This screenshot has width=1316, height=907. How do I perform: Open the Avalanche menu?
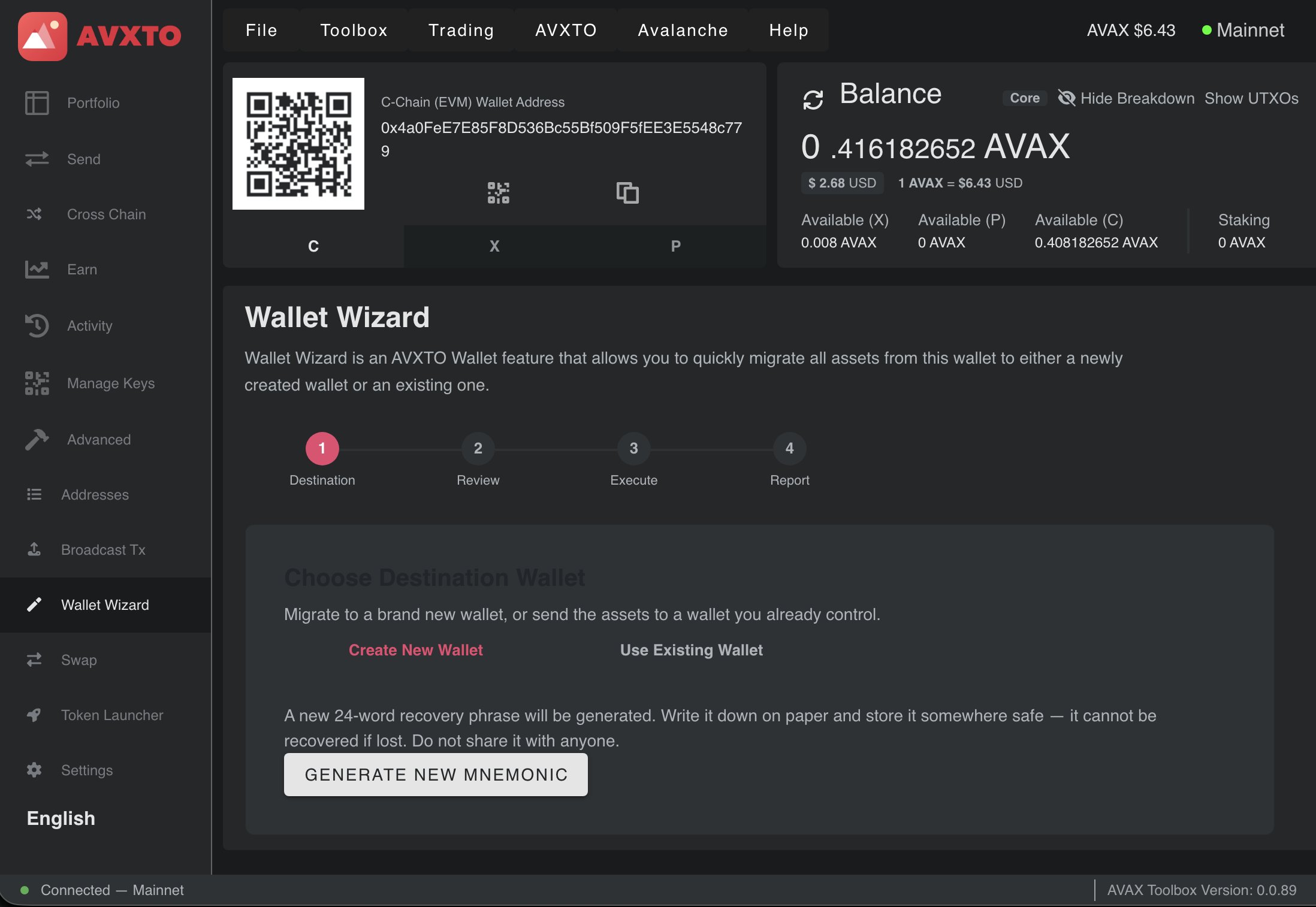683,30
